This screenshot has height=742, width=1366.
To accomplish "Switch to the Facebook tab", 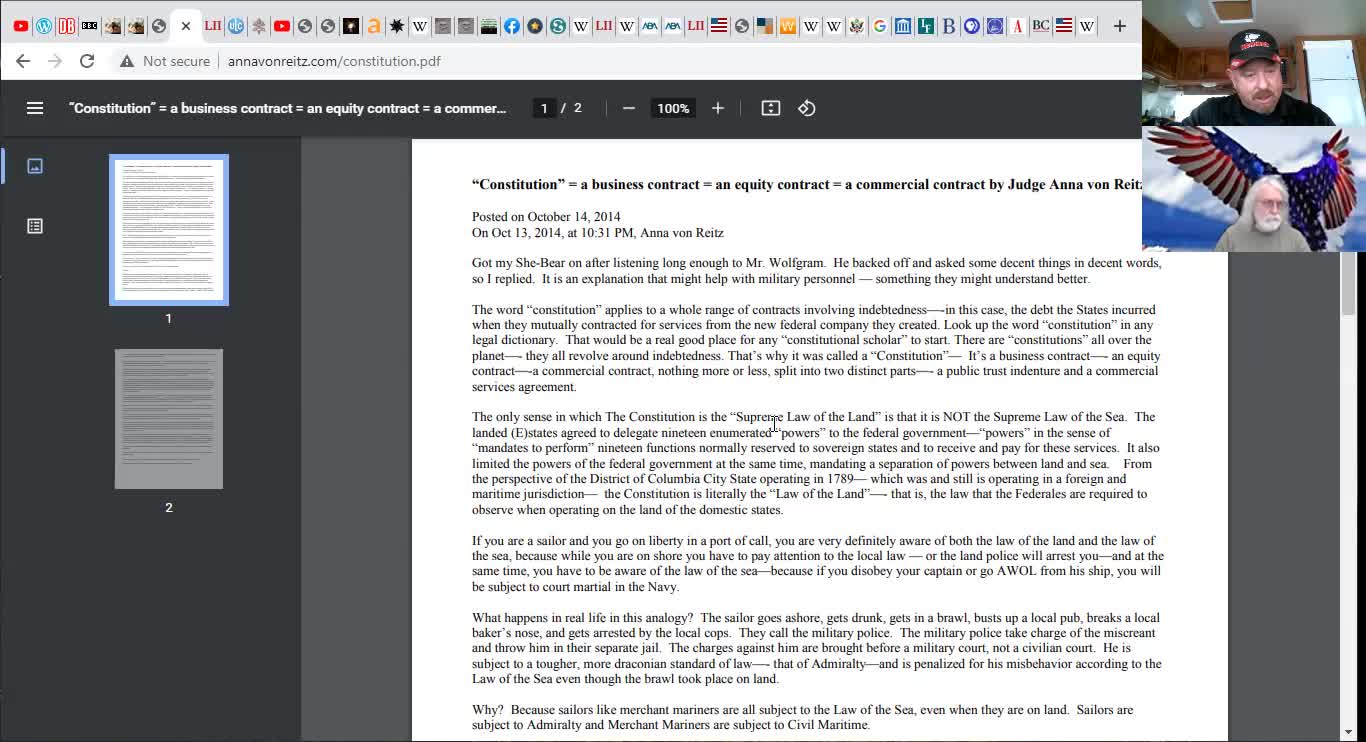I will point(512,26).
